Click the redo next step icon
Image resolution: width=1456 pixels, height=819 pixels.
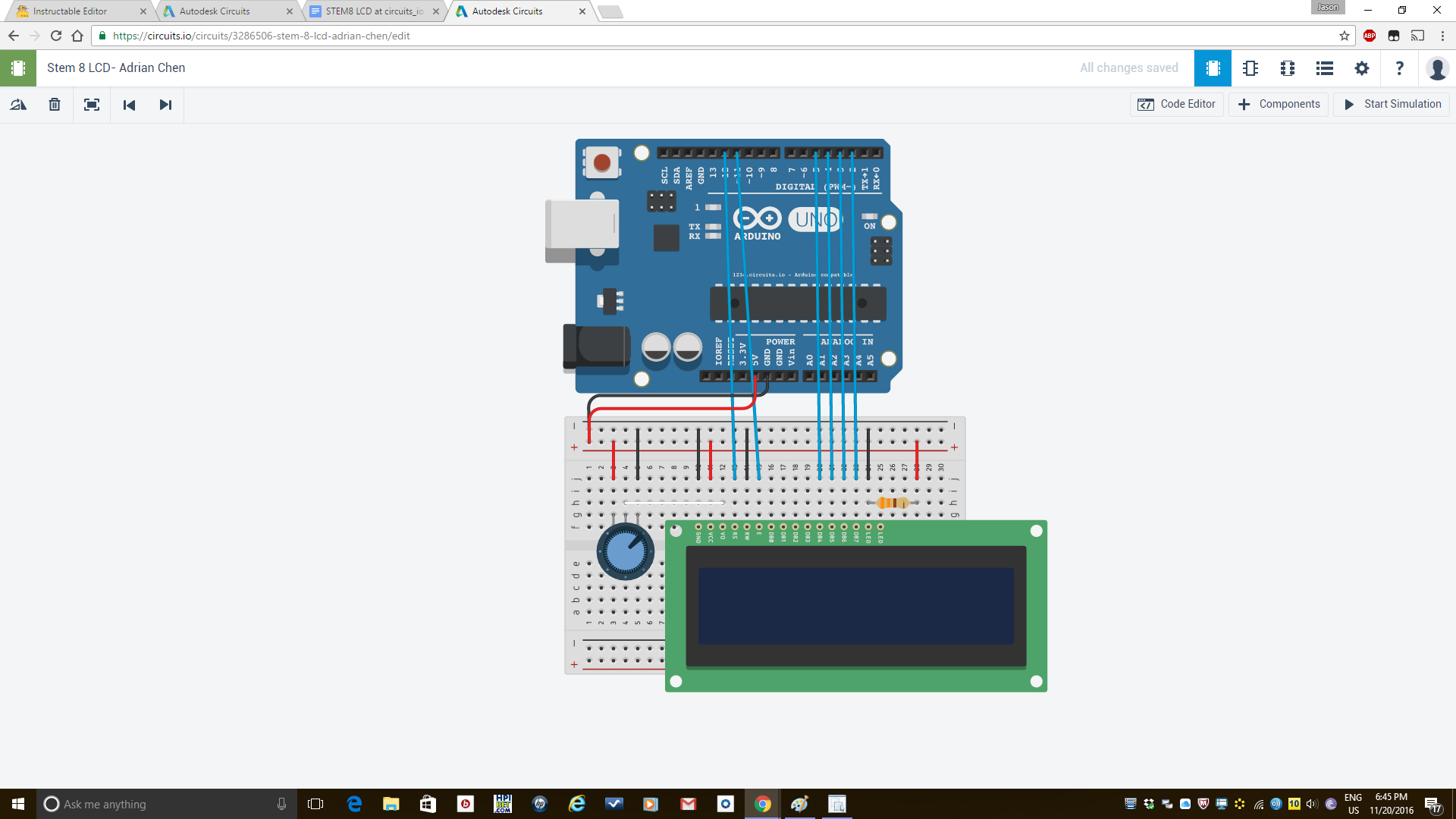[x=165, y=105]
